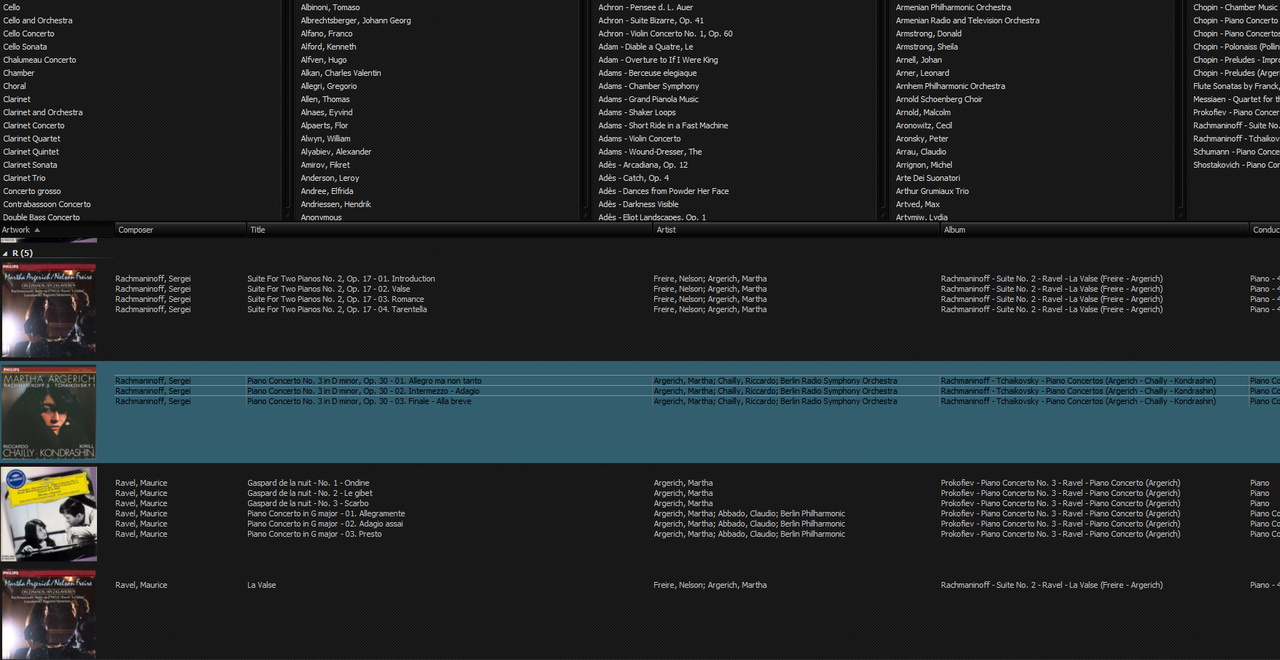Image resolution: width=1280 pixels, height=660 pixels.
Task: Open the artwork beside Gaspard de la nuit tracks
Action: point(49,513)
